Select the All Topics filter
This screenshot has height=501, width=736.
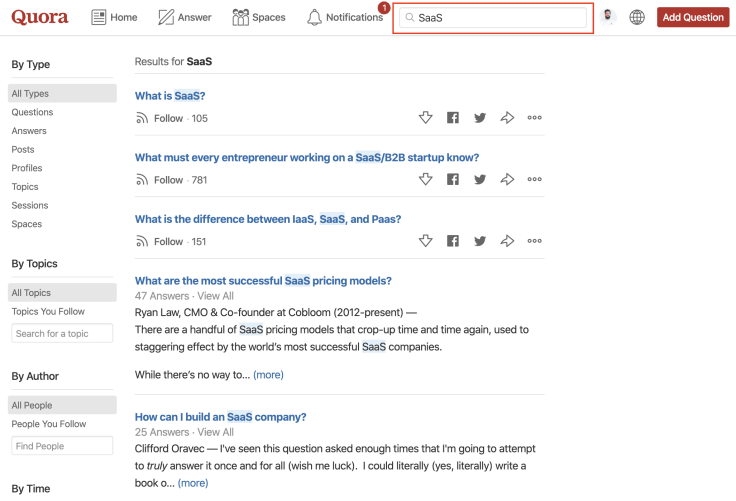(62, 292)
